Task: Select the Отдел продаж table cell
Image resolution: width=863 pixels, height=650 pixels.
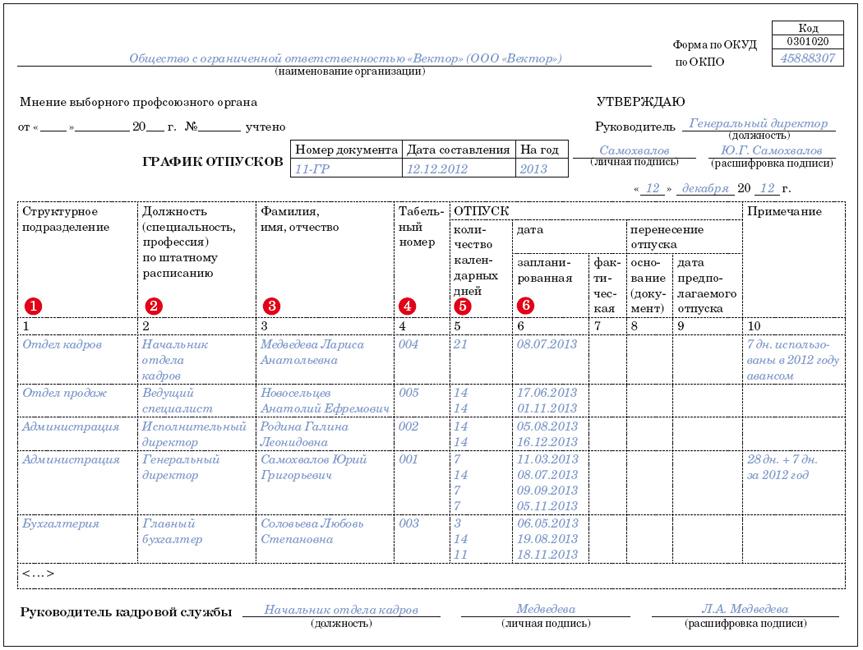Action: [x=65, y=393]
